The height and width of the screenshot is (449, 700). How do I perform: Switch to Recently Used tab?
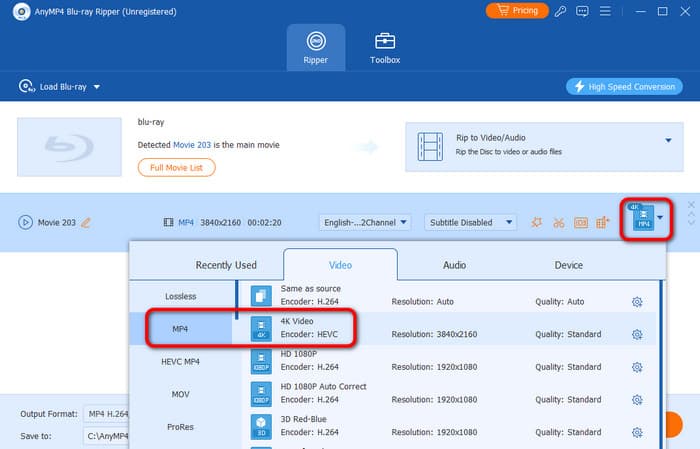pyautogui.click(x=226, y=265)
